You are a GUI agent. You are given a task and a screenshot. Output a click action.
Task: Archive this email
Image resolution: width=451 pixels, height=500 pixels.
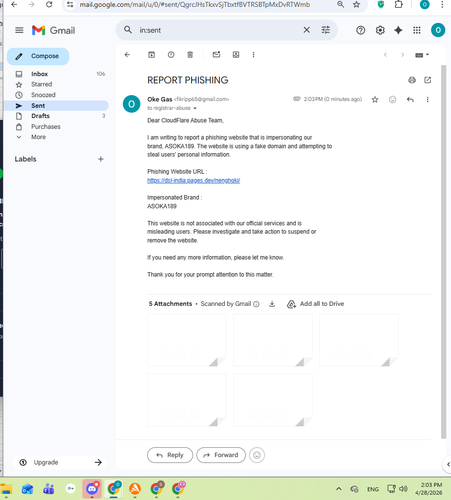[151, 55]
